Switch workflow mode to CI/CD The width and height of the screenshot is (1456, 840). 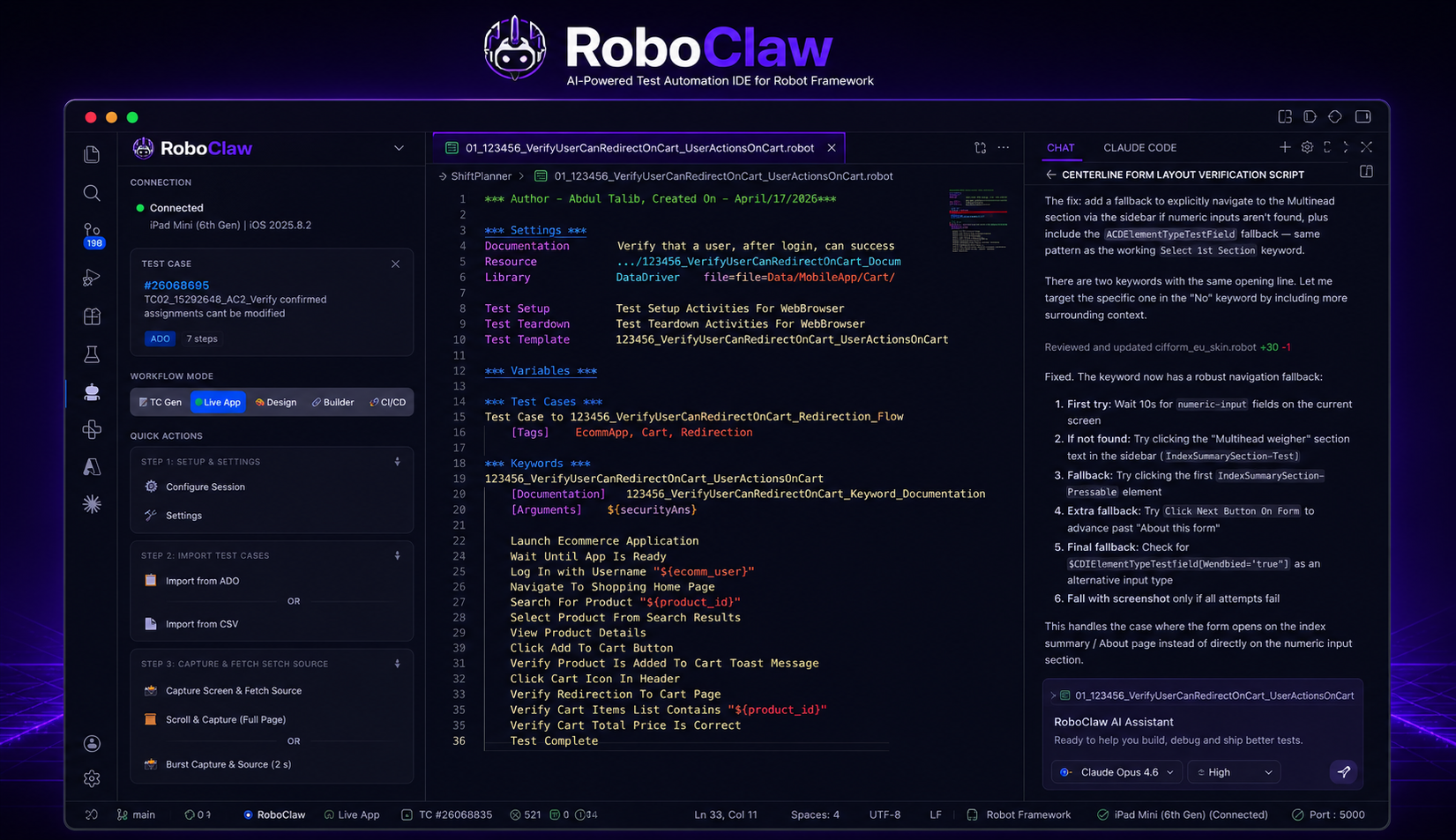coord(388,402)
